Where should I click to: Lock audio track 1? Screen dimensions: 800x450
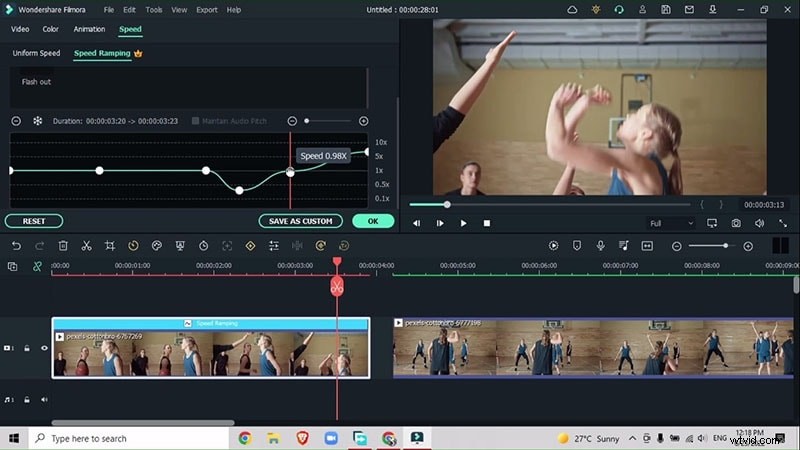pyautogui.click(x=27, y=400)
